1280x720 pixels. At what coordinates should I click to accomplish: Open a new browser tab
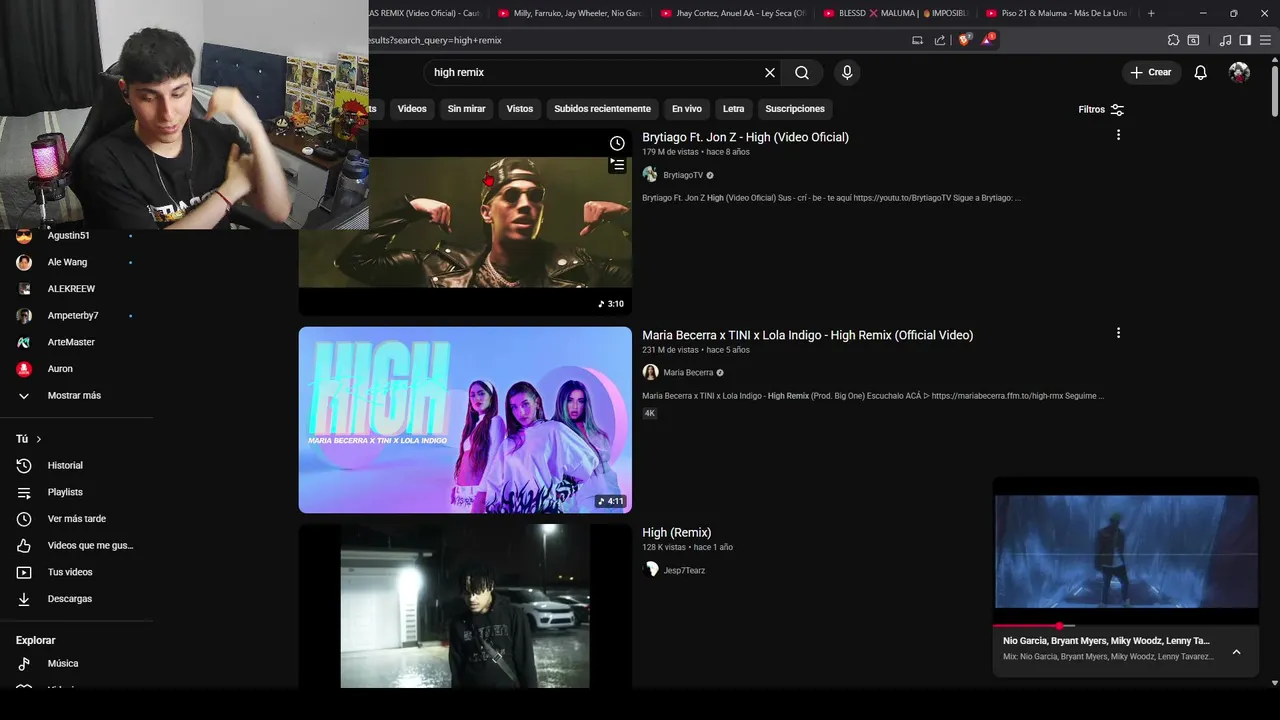(1151, 13)
